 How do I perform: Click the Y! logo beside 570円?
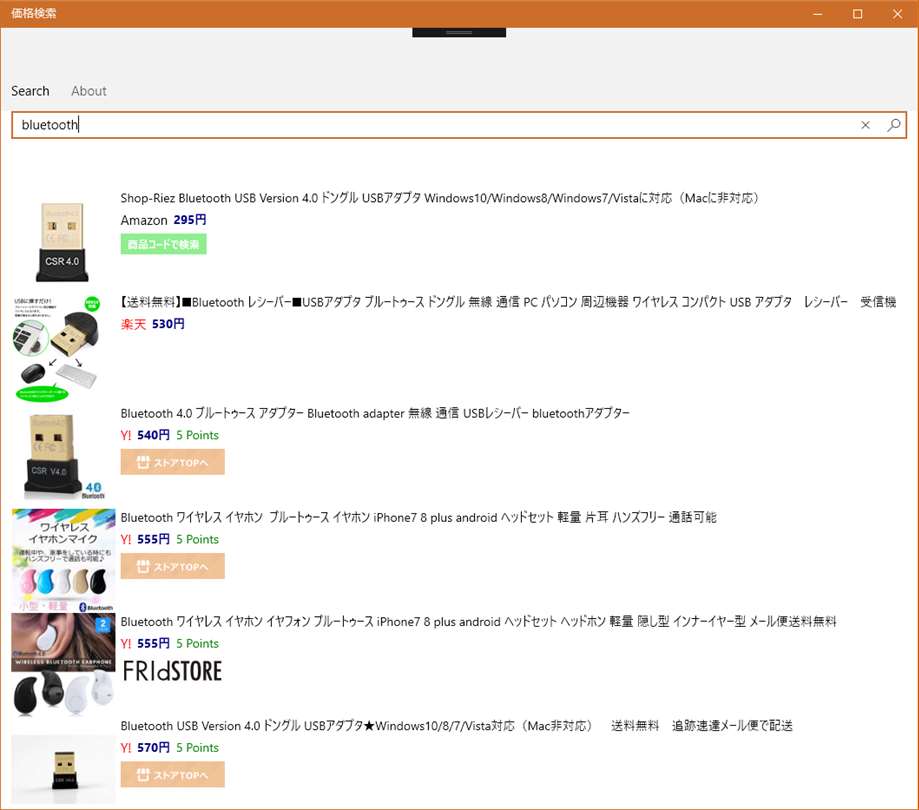tap(126, 747)
